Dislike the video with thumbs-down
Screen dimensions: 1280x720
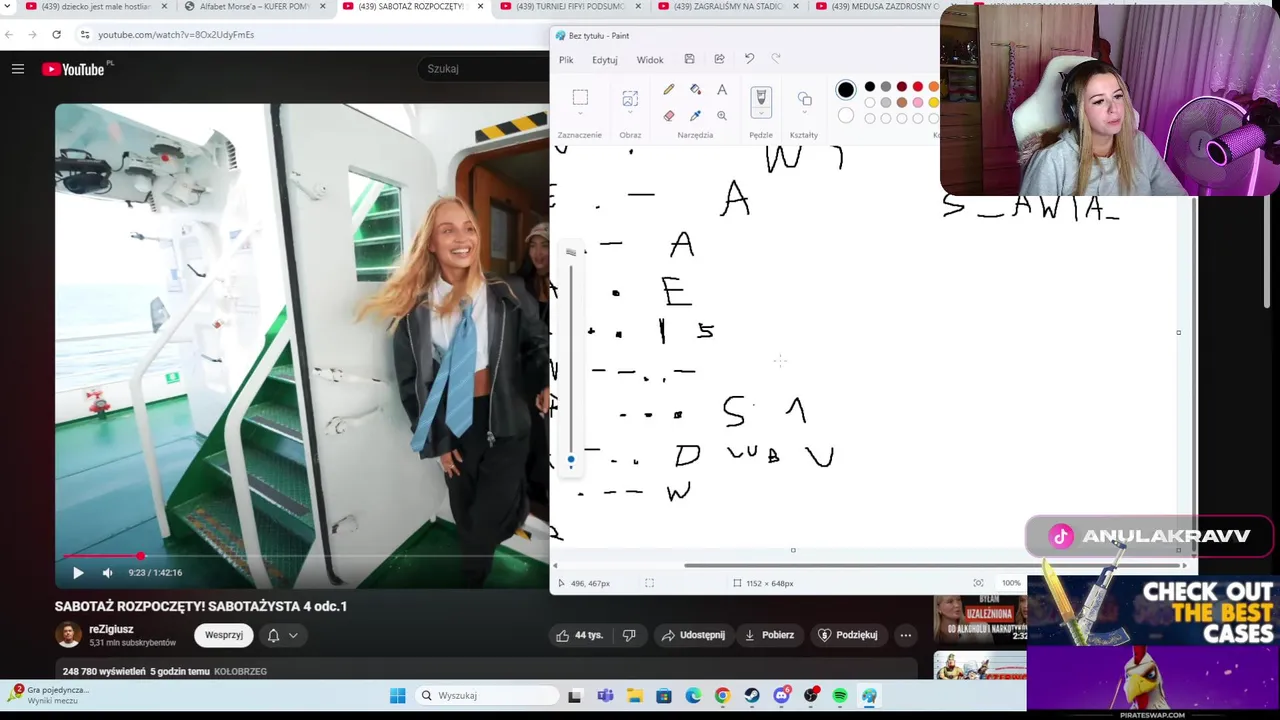(629, 635)
